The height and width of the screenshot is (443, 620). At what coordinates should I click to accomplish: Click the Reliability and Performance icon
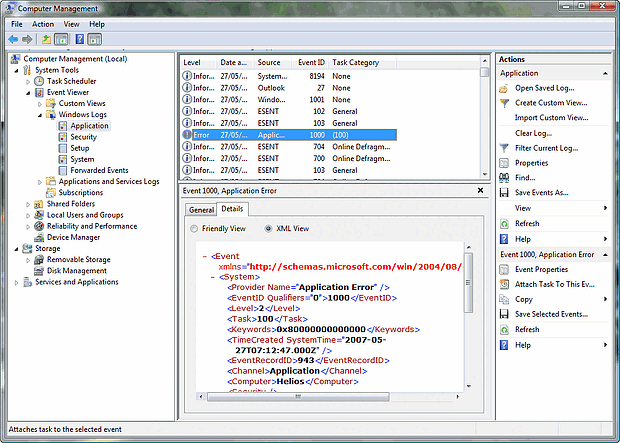pos(39,226)
